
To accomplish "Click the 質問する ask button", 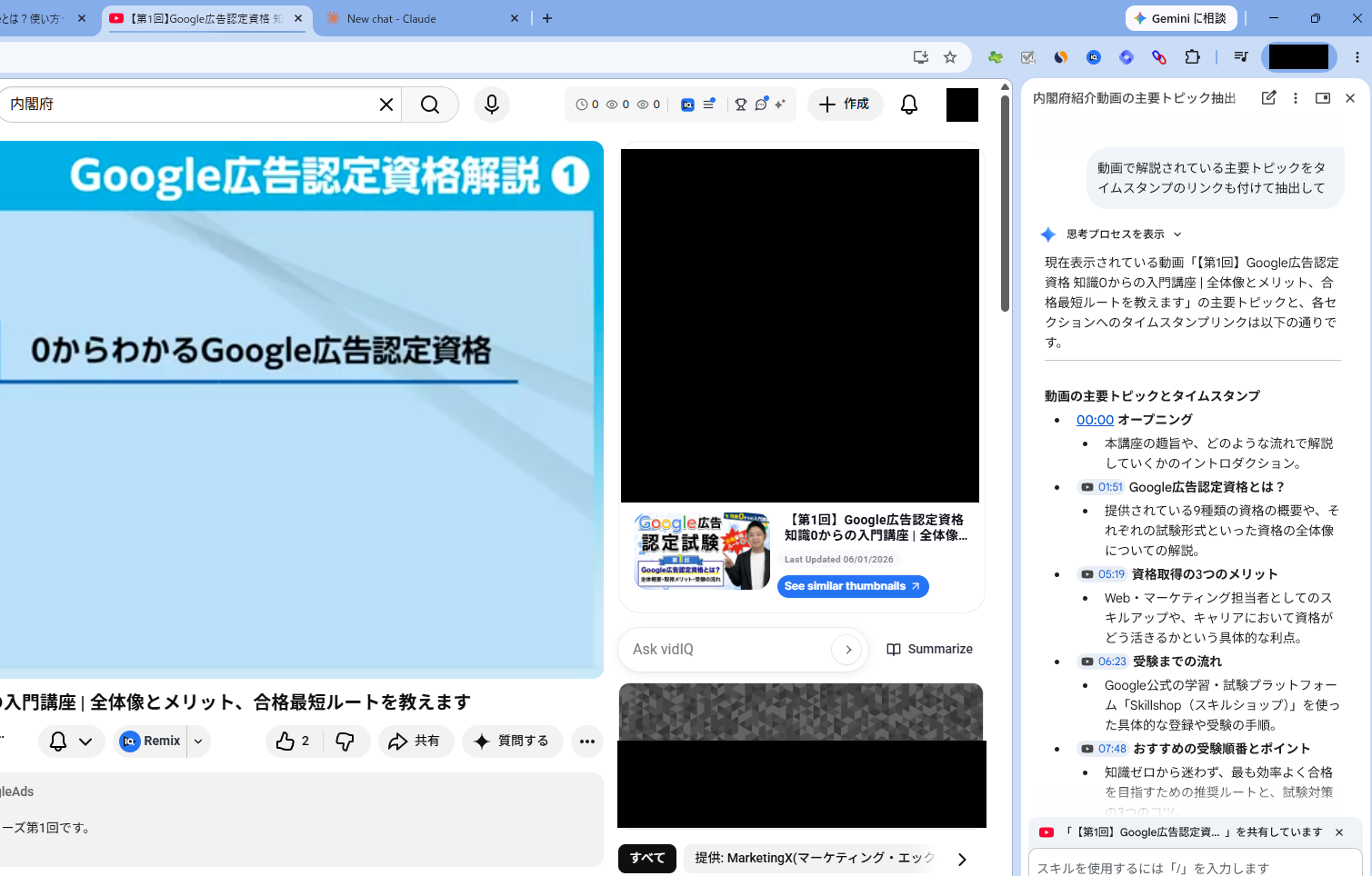I will click(x=513, y=742).
